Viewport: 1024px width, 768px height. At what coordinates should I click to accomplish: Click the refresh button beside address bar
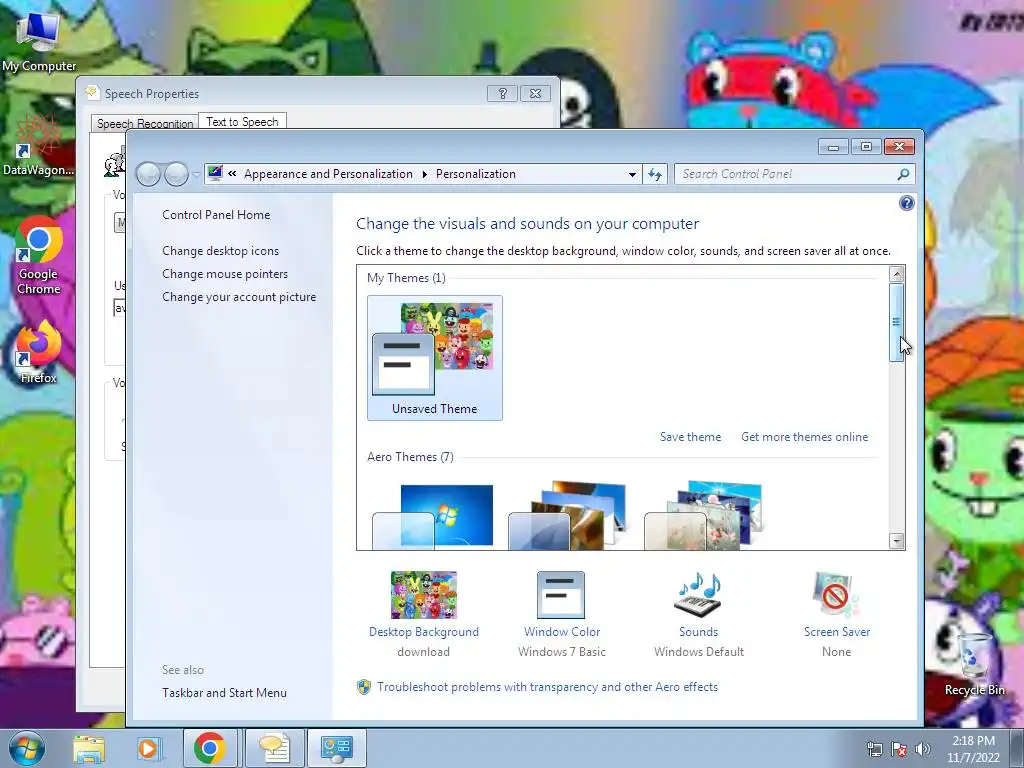tap(655, 174)
